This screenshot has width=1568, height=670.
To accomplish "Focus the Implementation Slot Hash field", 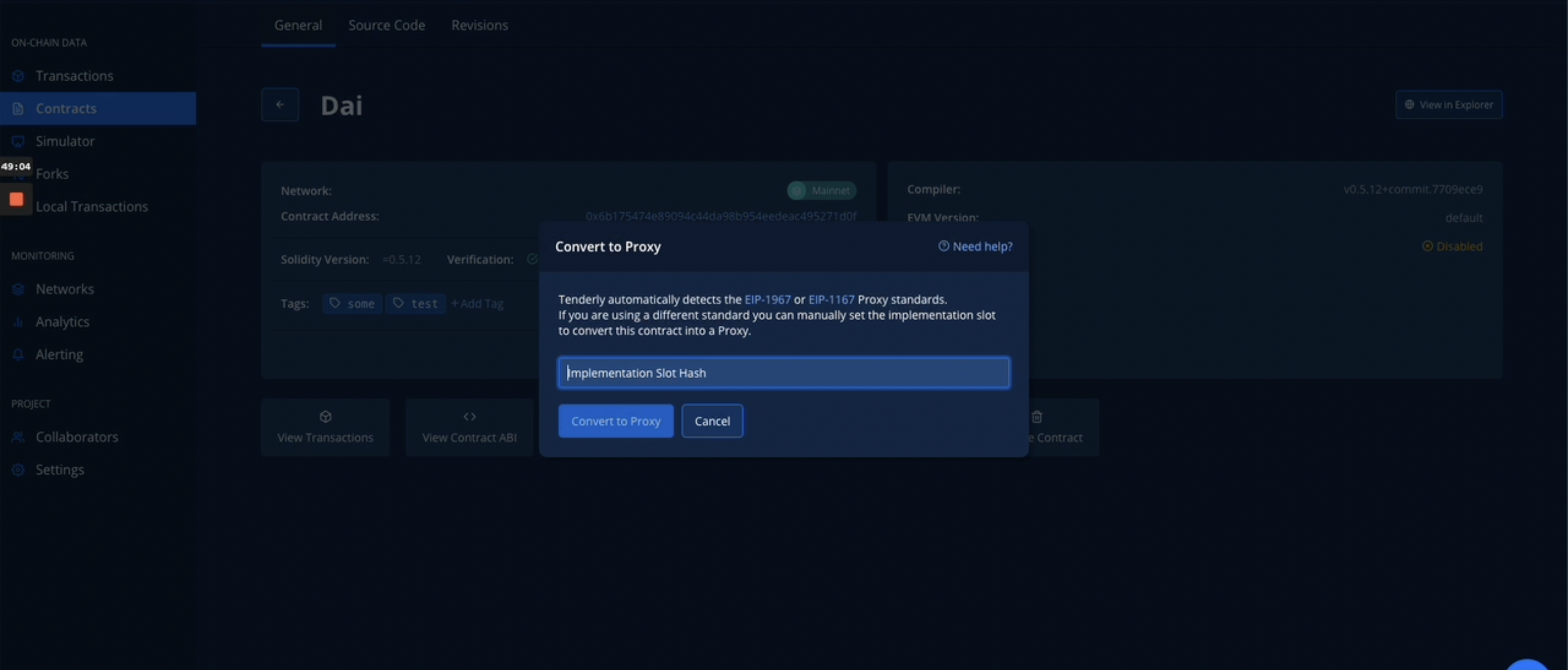I will (x=783, y=373).
